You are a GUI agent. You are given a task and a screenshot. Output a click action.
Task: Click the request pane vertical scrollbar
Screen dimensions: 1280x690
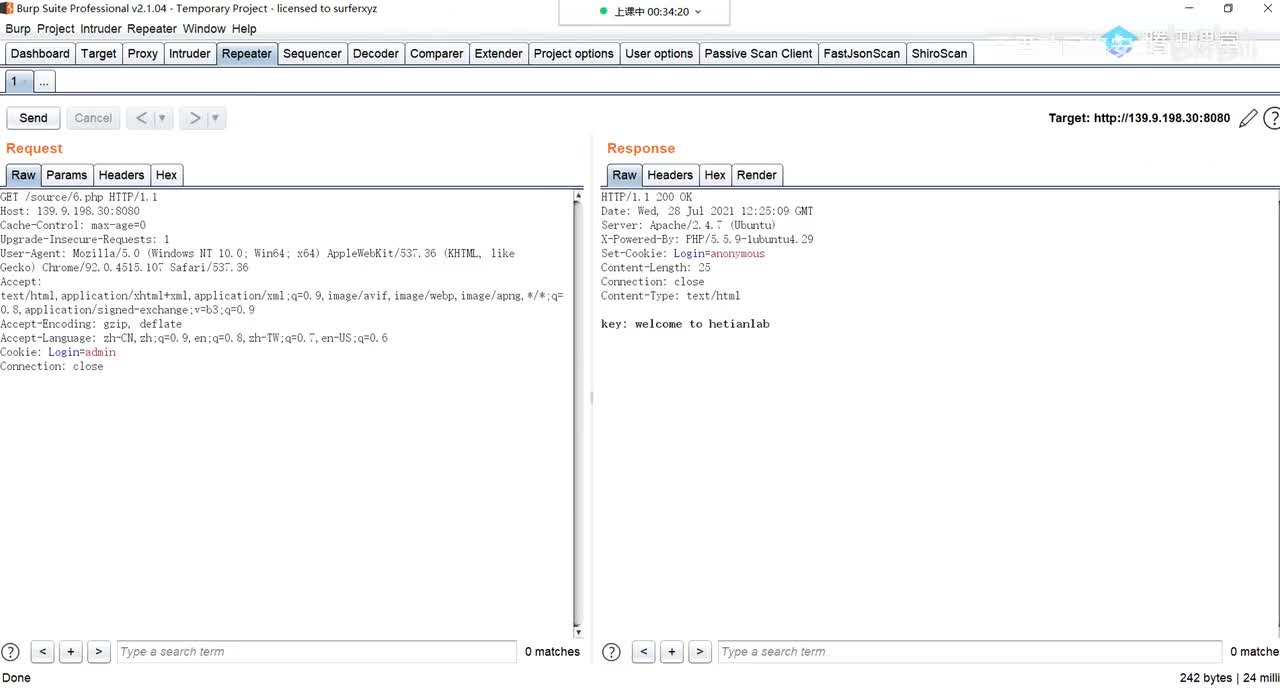tap(578, 412)
